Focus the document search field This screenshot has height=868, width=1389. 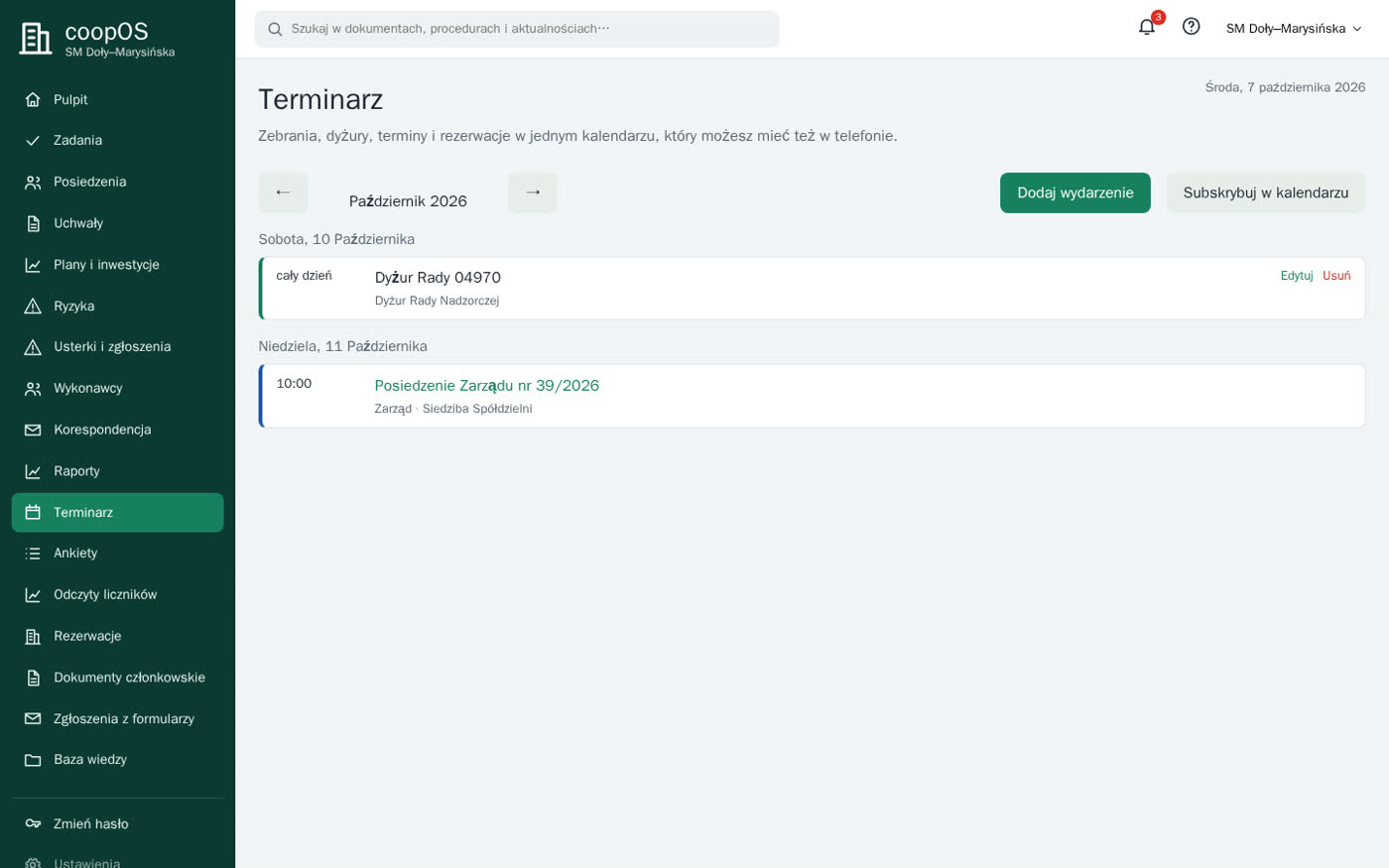517,29
